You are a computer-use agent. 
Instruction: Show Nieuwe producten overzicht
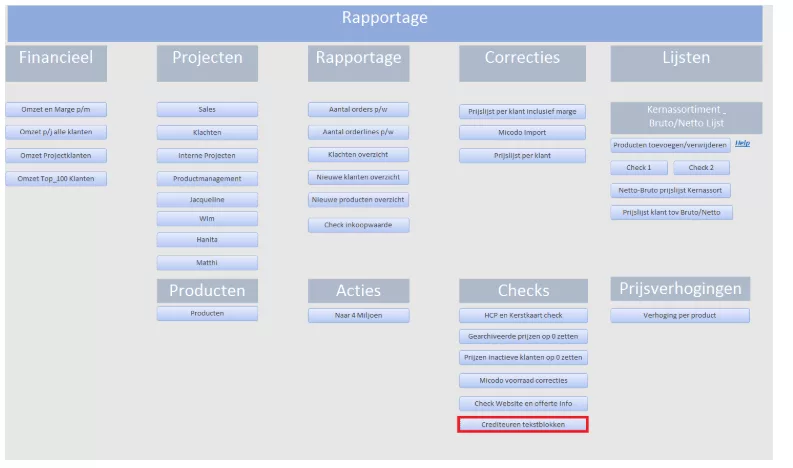pos(359,200)
